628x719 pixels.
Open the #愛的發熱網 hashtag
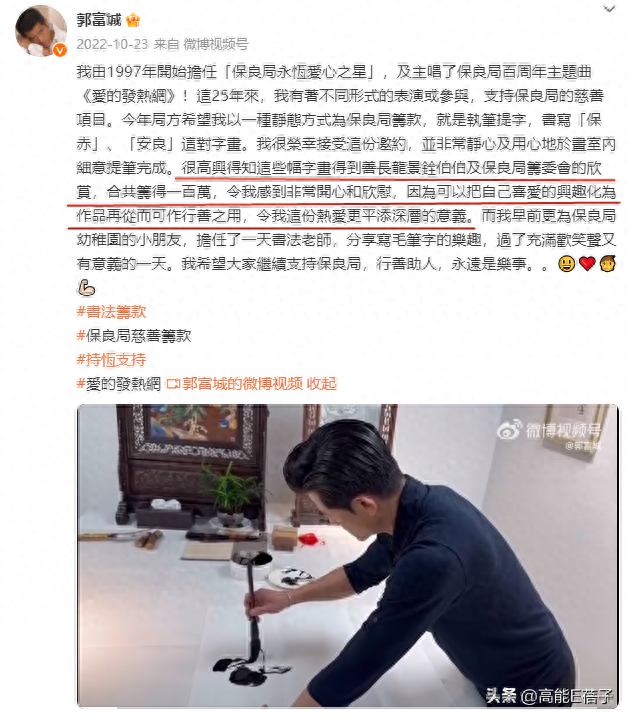click(x=118, y=383)
